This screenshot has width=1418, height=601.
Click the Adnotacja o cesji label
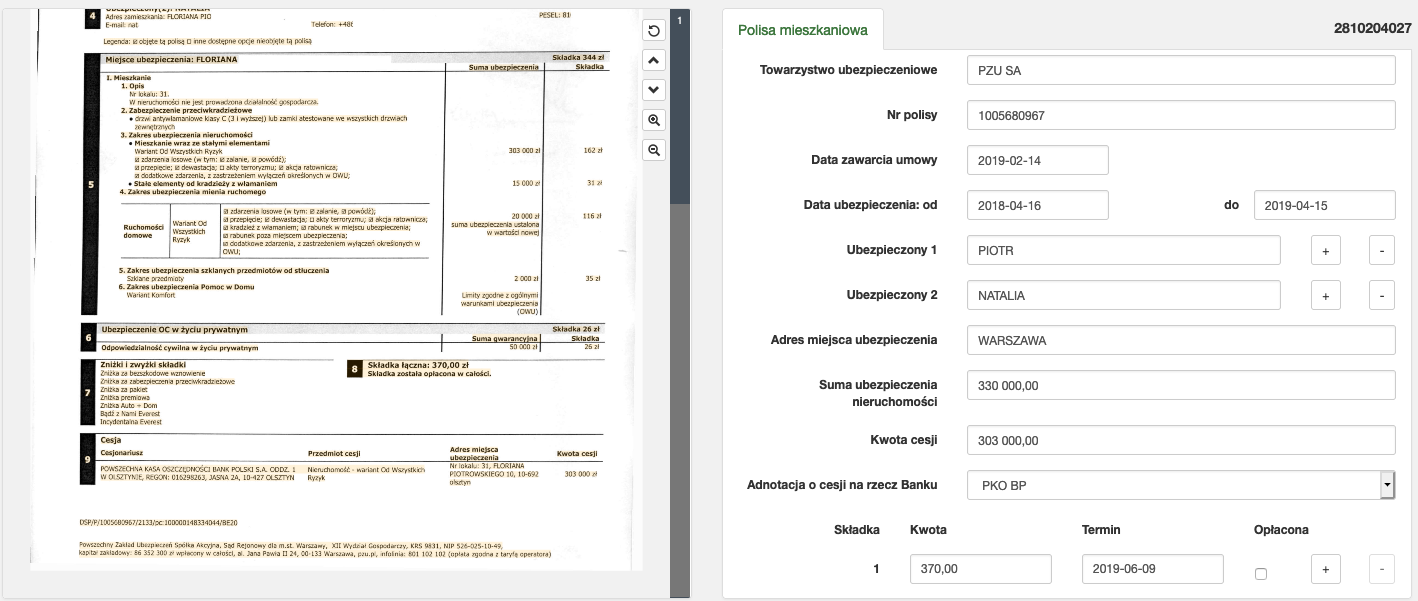pos(842,485)
